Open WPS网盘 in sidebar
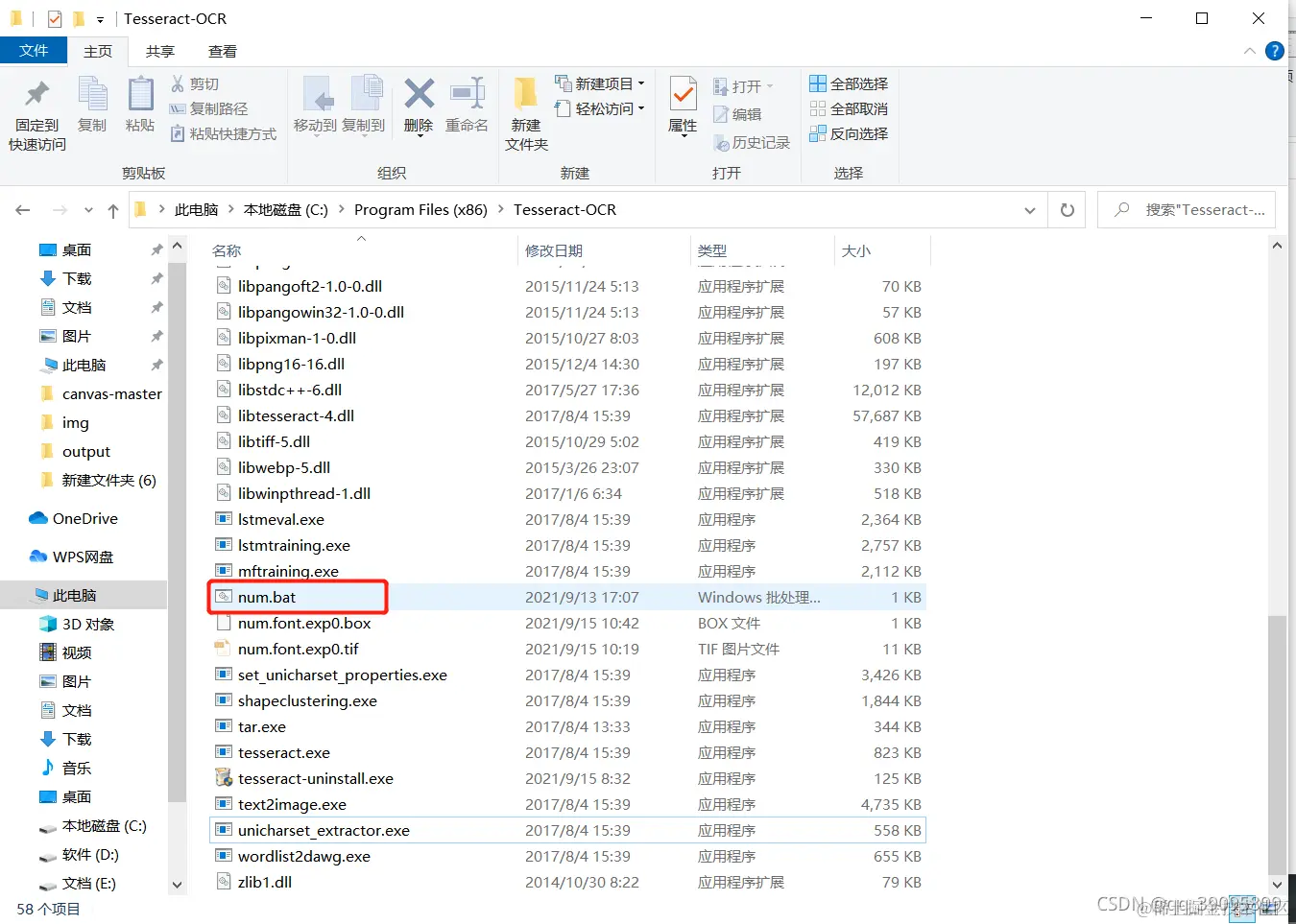Screen dimensions: 1296x924 pyautogui.click(x=72, y=557)
